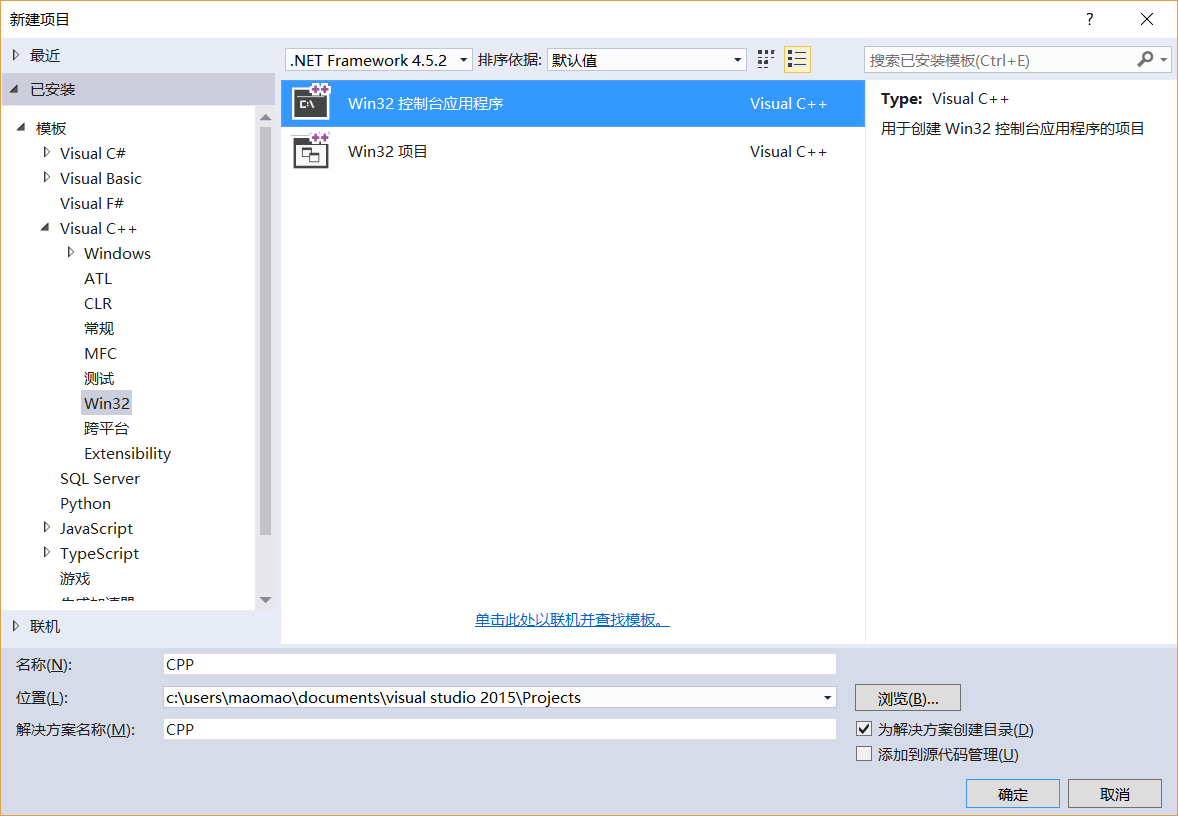Select Win32 项目 template row
The image size is (1178, 816).
pyautogui.click(x=572, y=151)
